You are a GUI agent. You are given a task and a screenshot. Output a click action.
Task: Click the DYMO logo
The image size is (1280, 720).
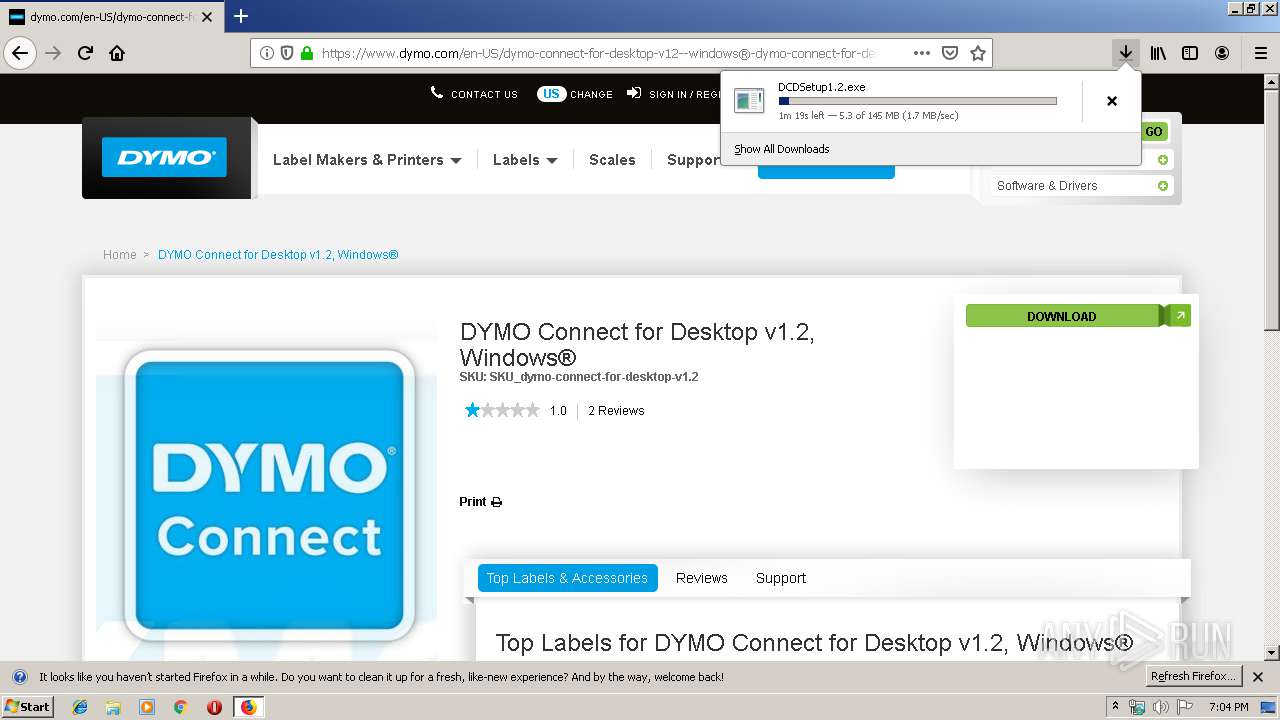click(164, 157)
